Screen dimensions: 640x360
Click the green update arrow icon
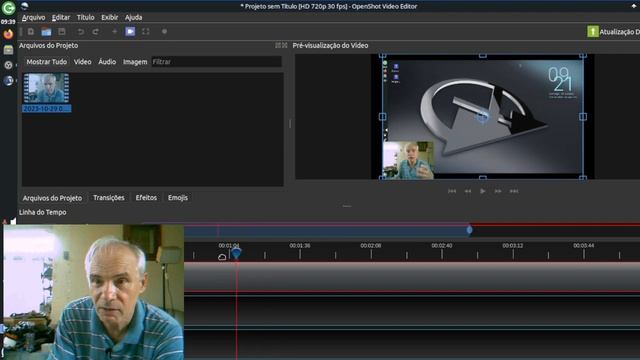(593, 31)
